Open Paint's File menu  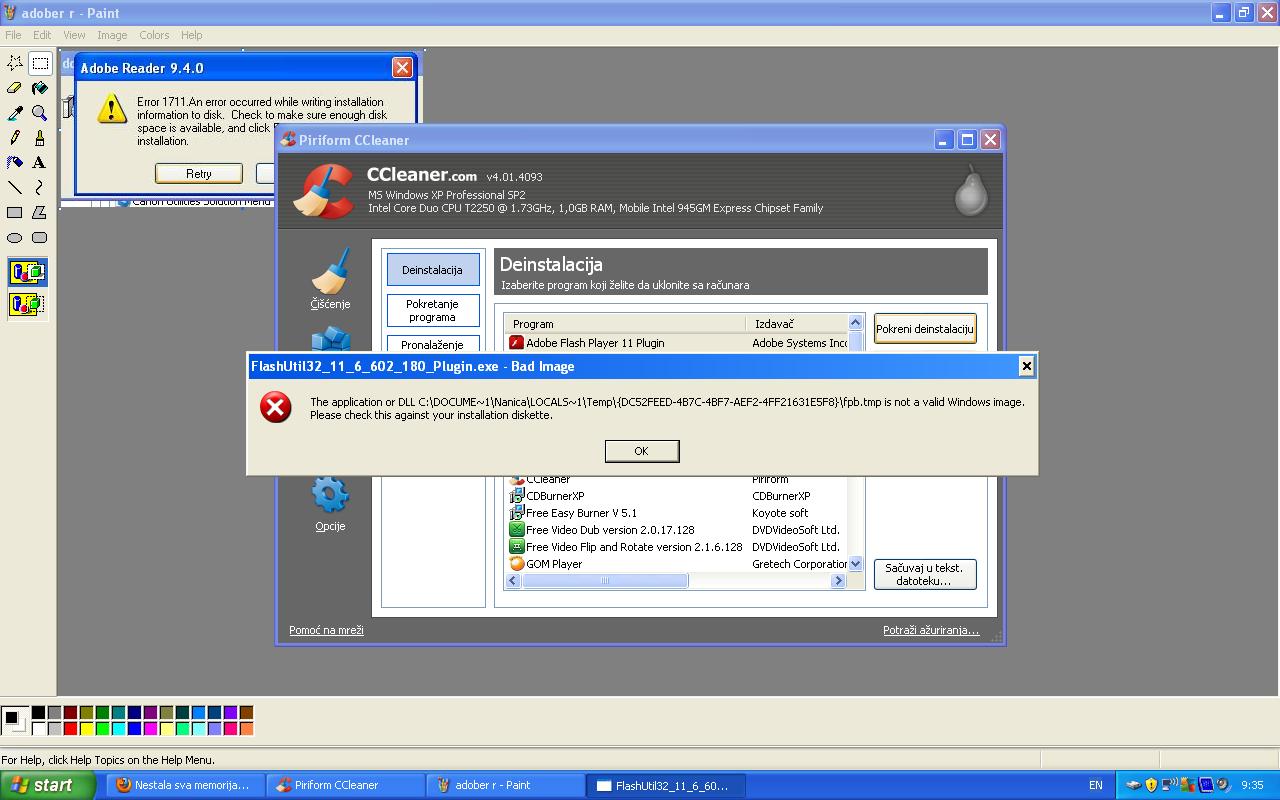pyautogui.click(x=13, y=35)
